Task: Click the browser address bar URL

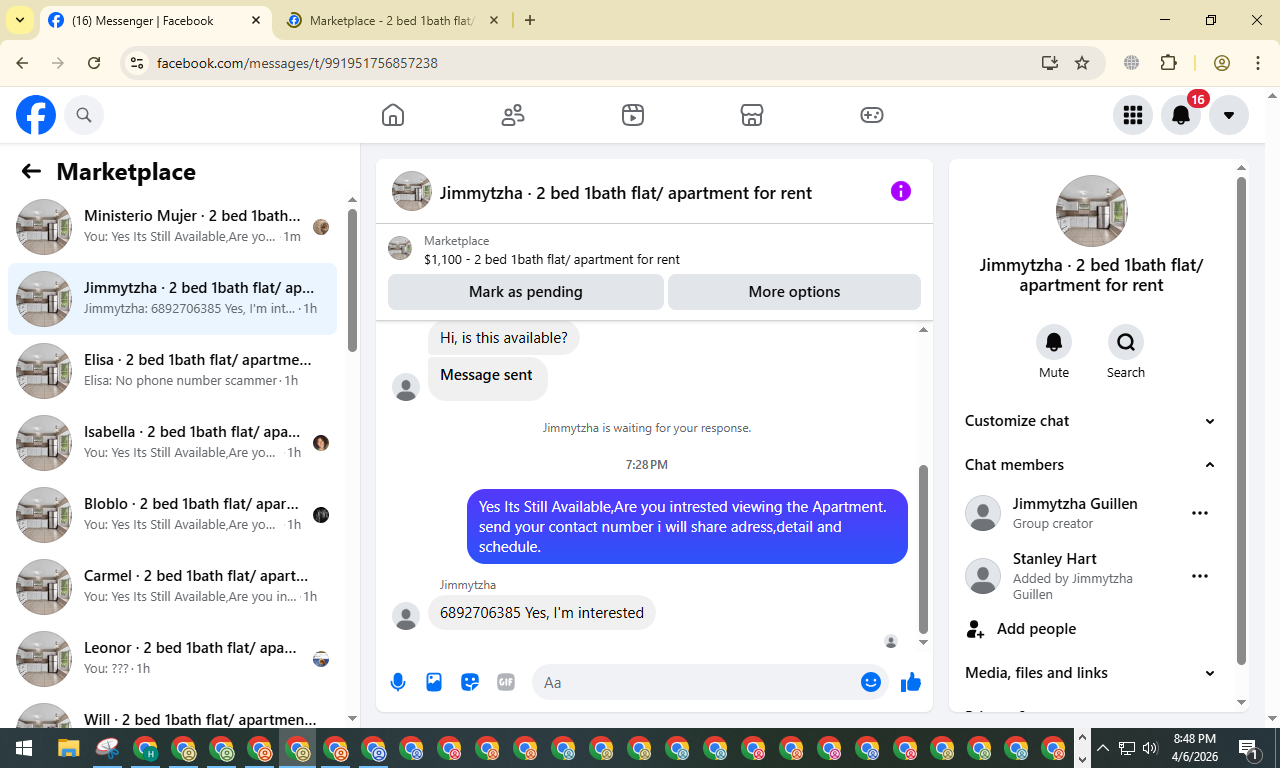Action: 297,63
